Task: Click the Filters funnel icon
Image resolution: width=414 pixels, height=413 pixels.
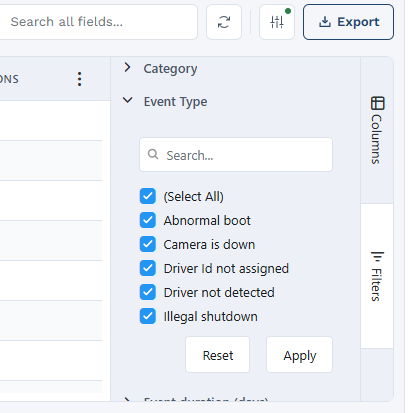Action: [377, 257]
